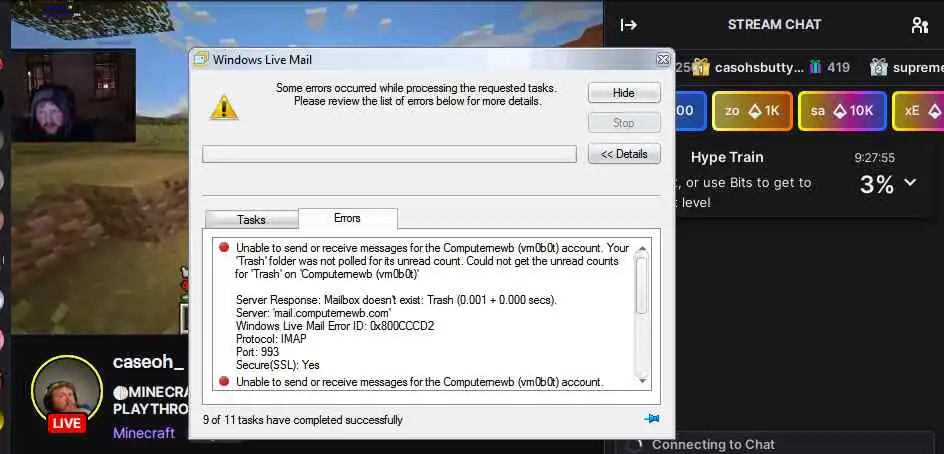Click the caseoh_ channel name
Screen dimensions: 944x454
(x=148, y=362)
